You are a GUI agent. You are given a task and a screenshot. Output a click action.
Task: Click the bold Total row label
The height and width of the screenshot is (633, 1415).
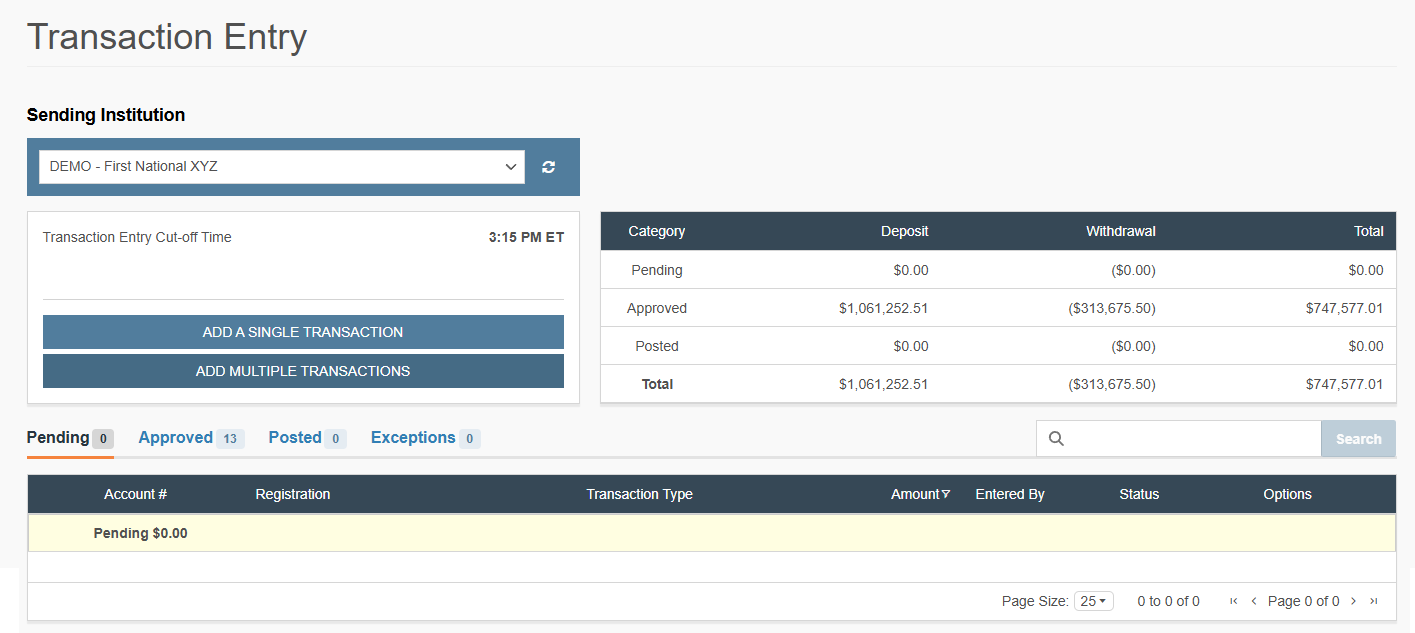pyautogui.click(x=657, y=384)
